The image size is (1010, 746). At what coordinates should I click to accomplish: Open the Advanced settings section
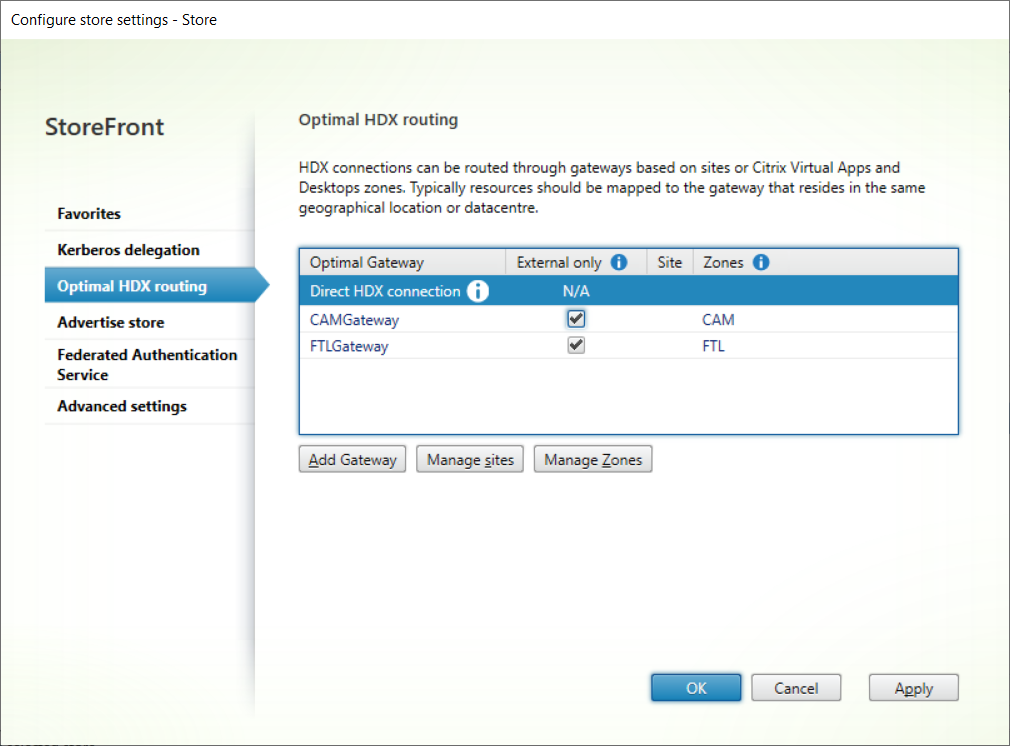point(122,406)
